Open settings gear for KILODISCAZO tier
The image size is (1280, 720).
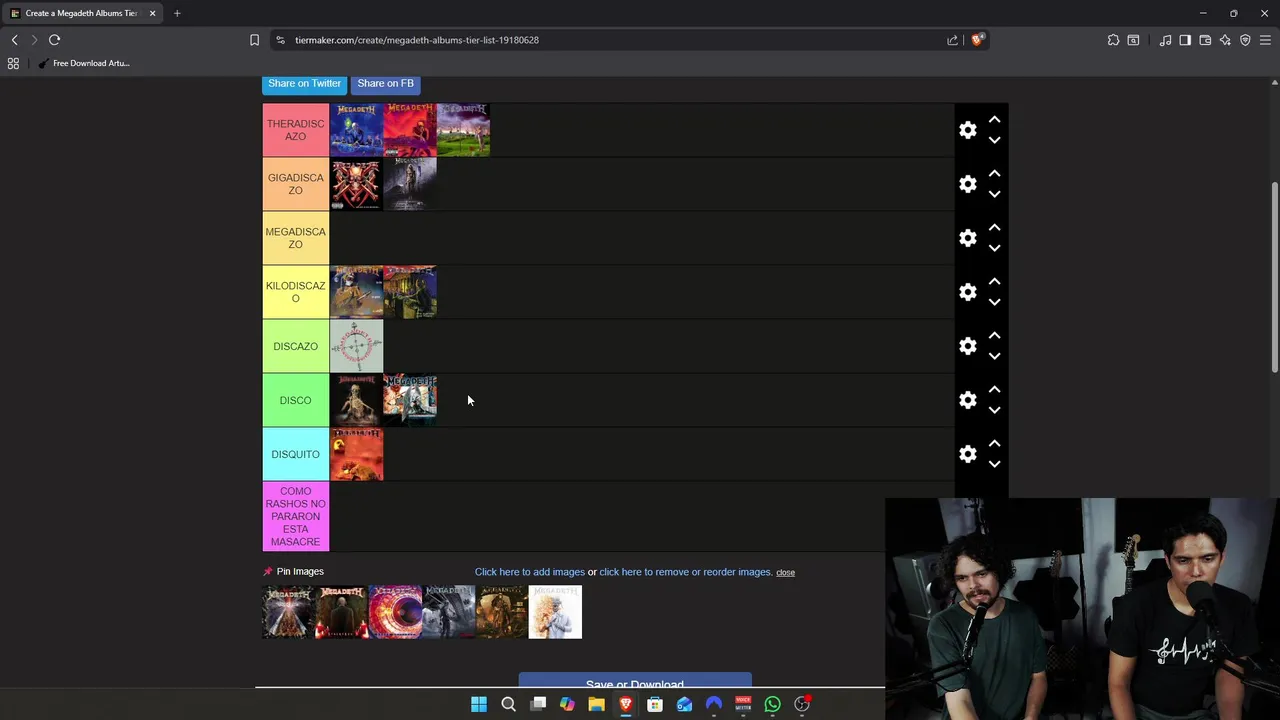968,292
